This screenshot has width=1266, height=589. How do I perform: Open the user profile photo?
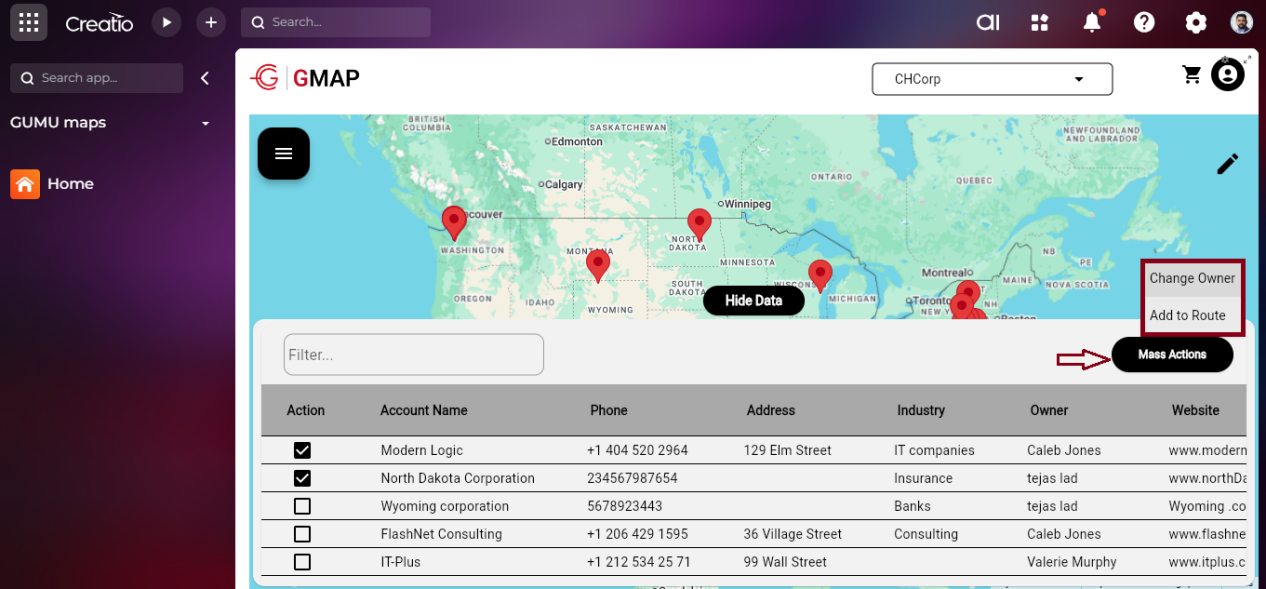[x=1241, y=22]
